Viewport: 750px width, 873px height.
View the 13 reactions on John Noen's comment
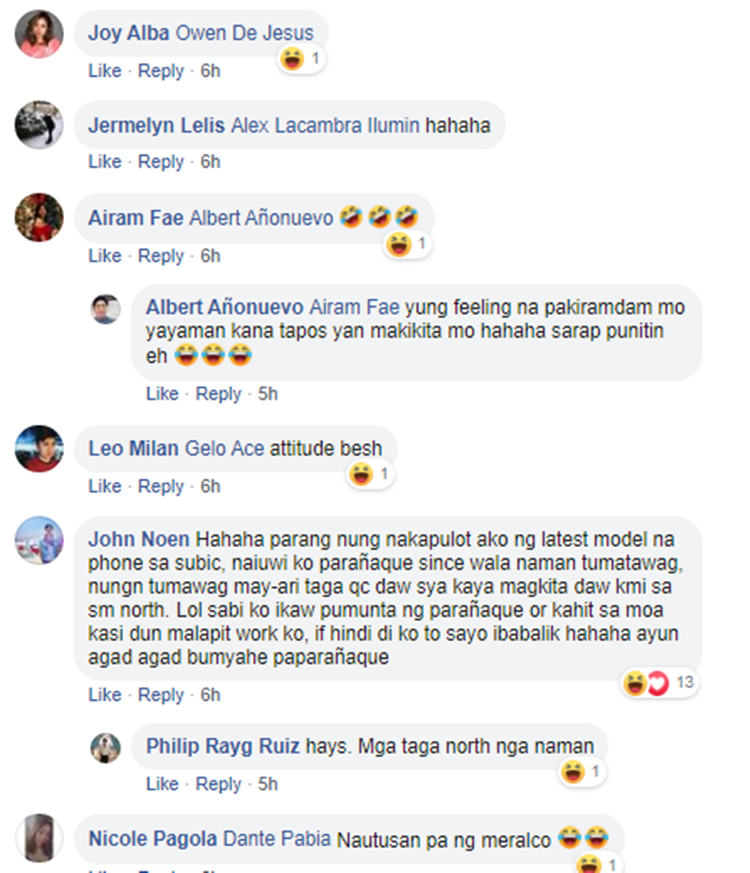click(685, 682)
